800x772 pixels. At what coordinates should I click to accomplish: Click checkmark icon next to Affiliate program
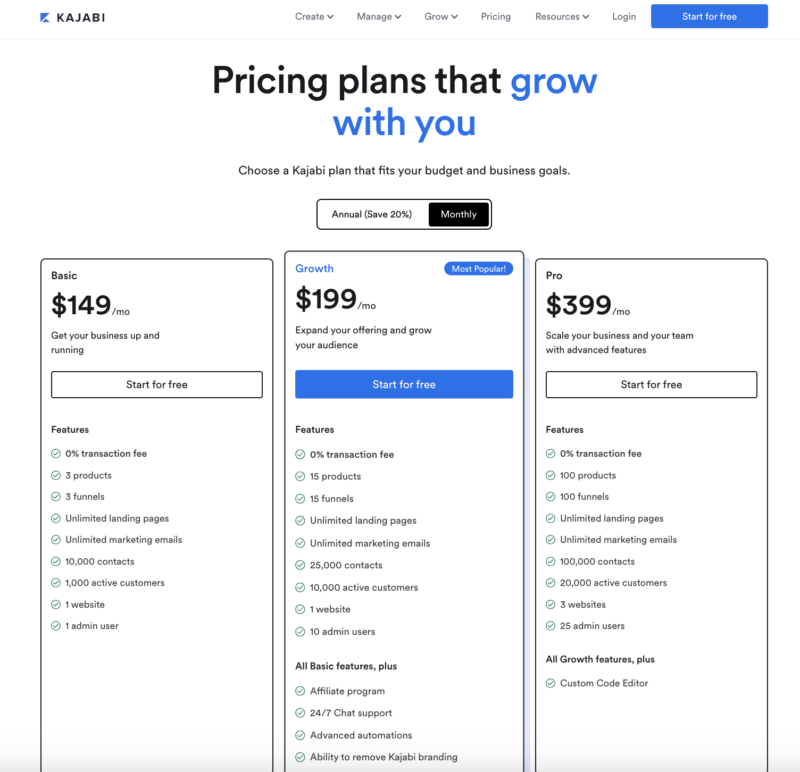coord(300,691)
